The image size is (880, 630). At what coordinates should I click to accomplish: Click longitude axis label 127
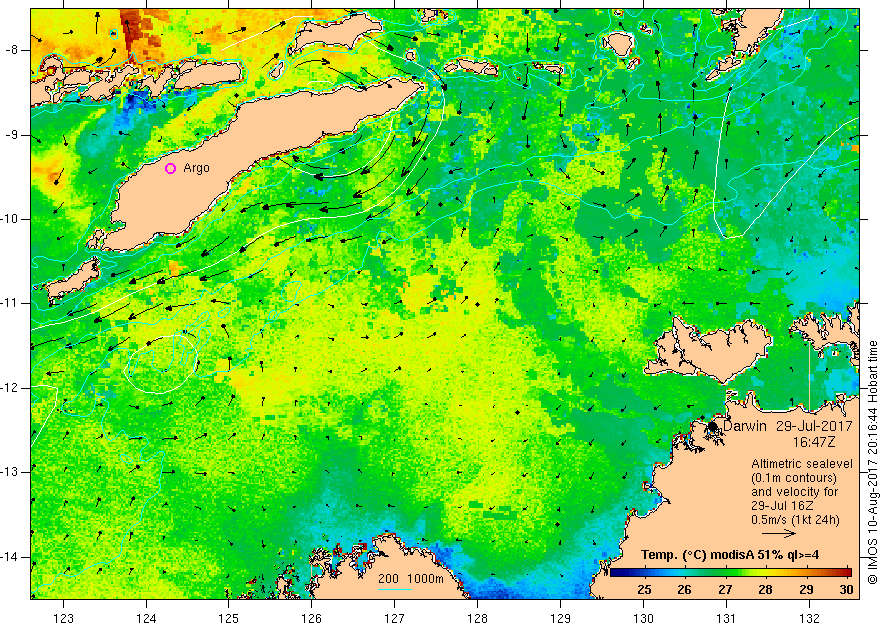pyautogui.click(x=395, y=619)
